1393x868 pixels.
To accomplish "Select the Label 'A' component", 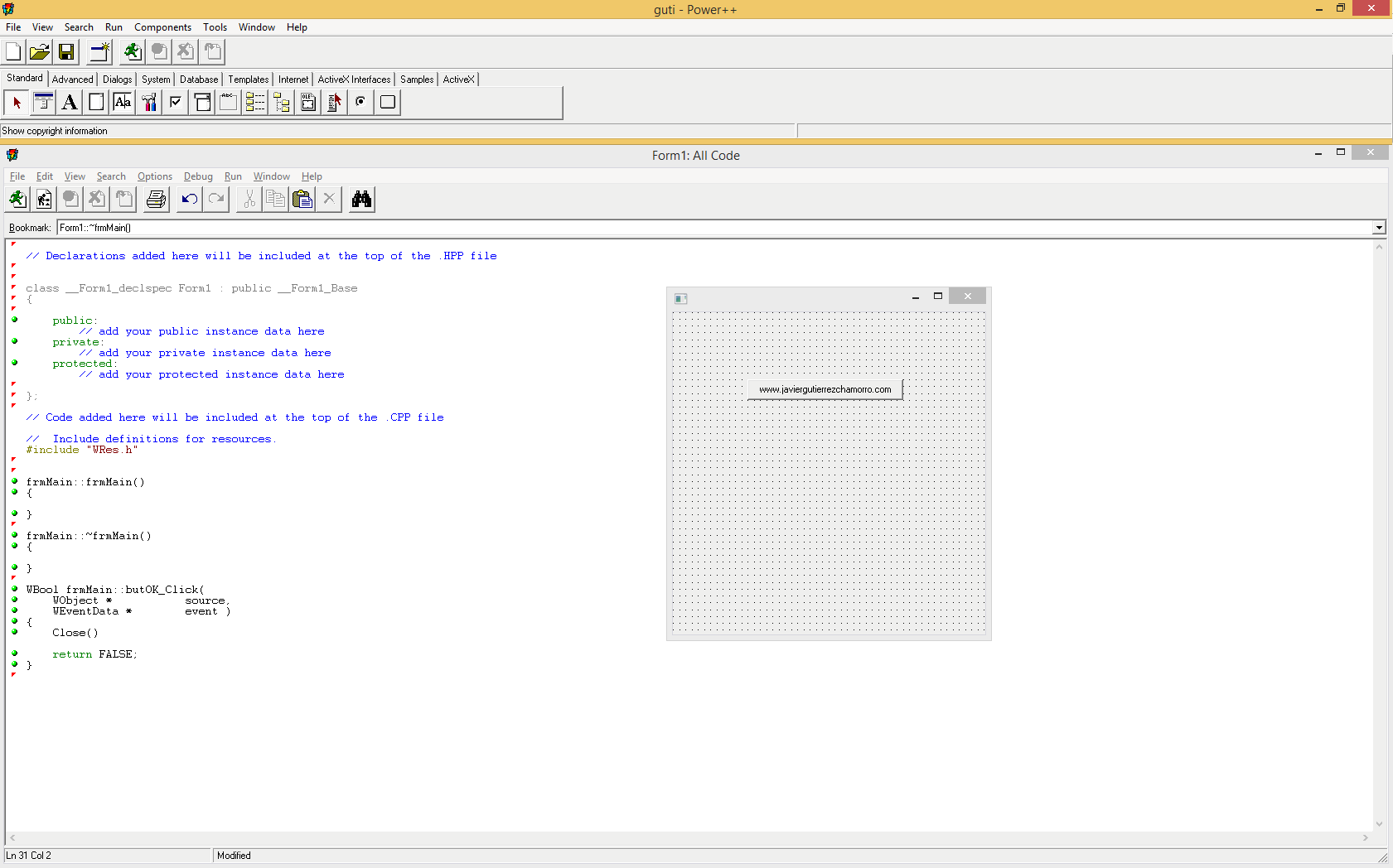I will [70, 103].
